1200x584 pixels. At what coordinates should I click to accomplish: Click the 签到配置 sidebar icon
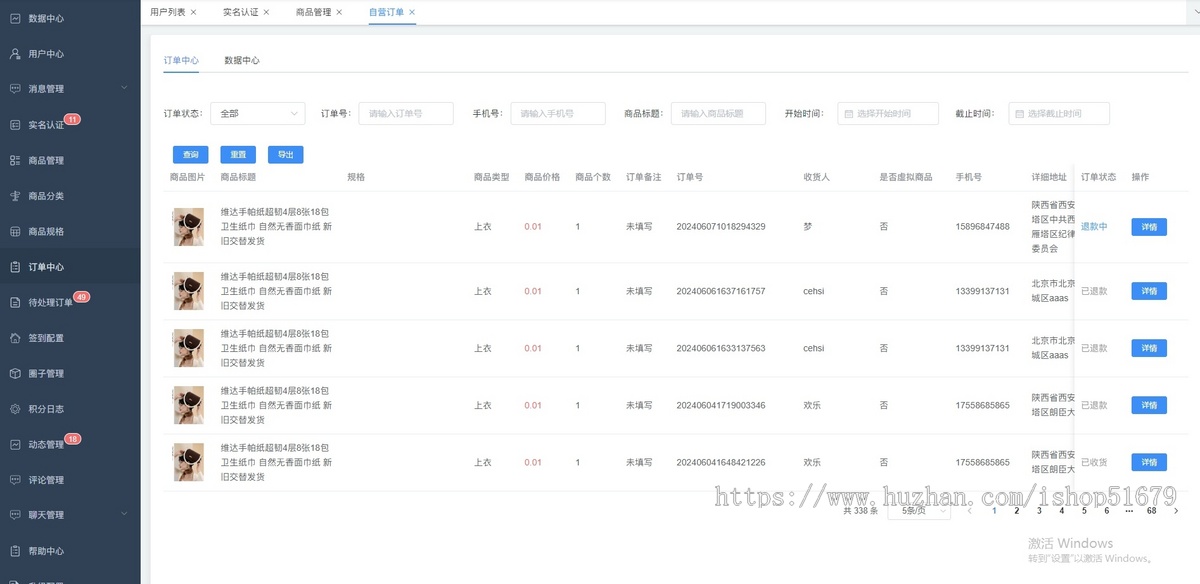point(15,338)
